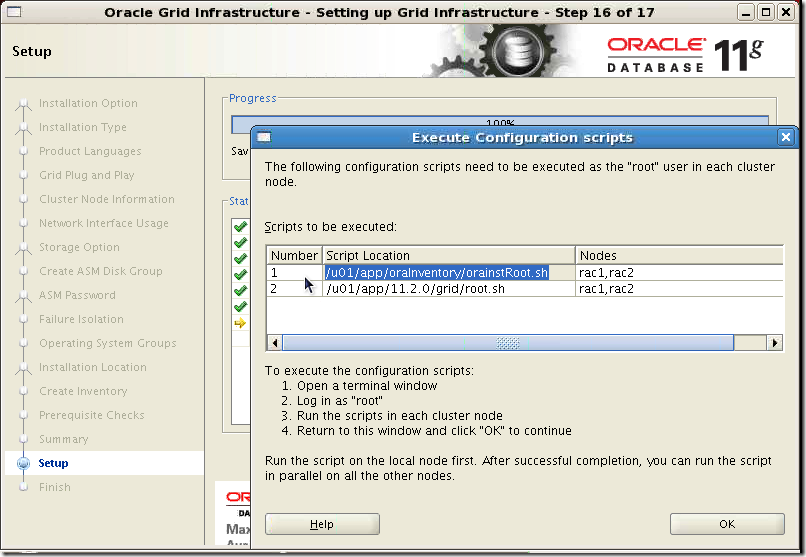Viewport: 806px width, 557px height.
Task: Select Create ASM Disk Group step
Action: pos(101,271)
